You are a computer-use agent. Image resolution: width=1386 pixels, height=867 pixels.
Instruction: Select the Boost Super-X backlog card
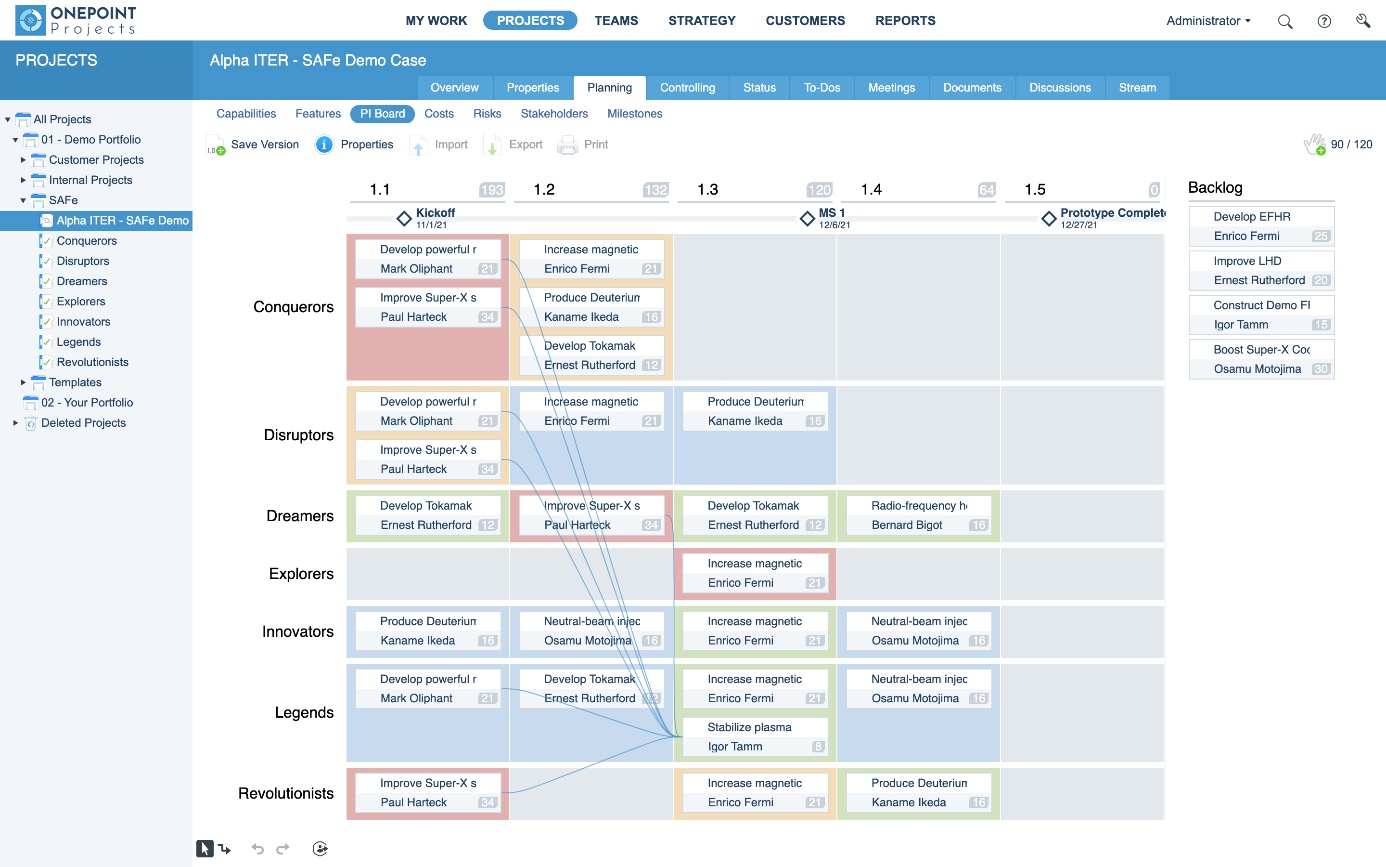coord(1262,359)
